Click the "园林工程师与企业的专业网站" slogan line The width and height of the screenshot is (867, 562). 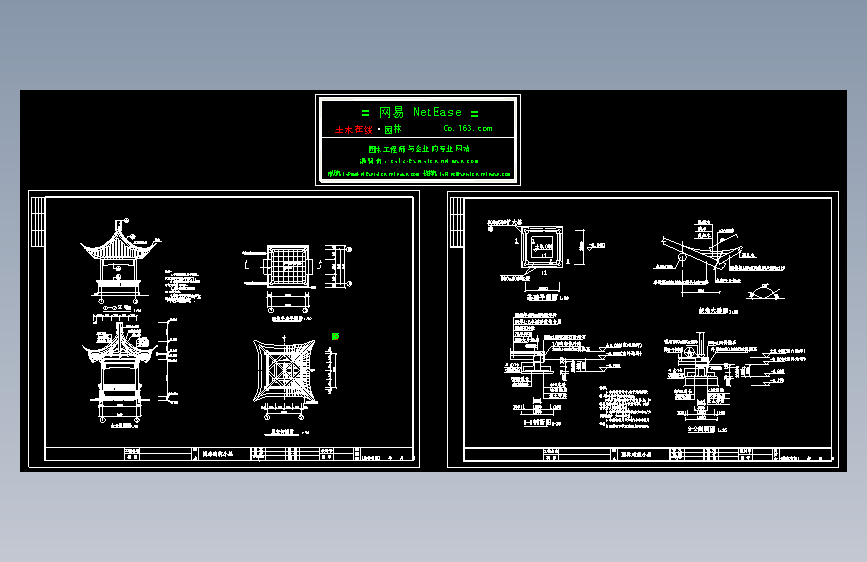(419, 149)
